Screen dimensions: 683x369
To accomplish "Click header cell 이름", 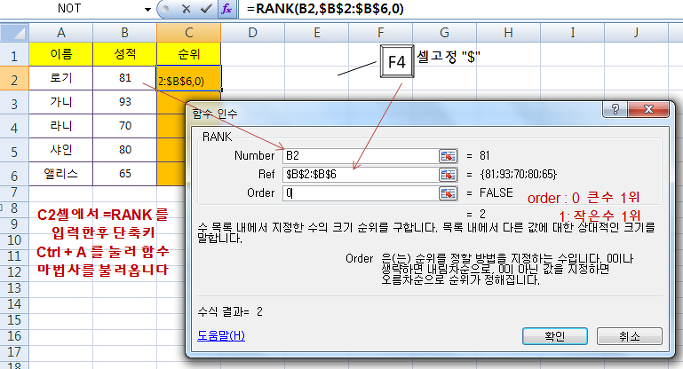I will (61, 54).
